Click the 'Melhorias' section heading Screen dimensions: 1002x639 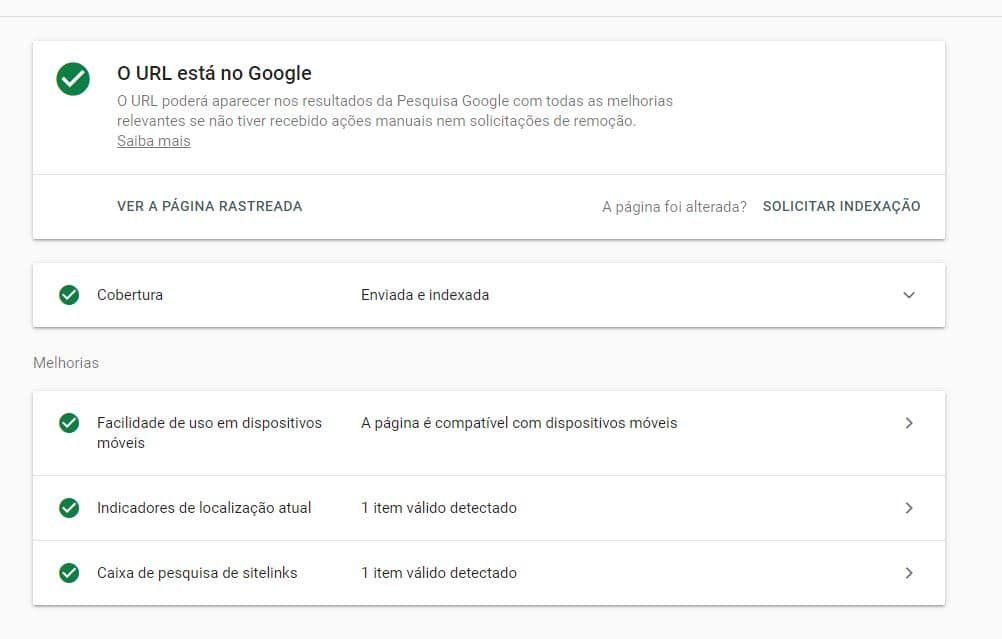tap(66, 363)
